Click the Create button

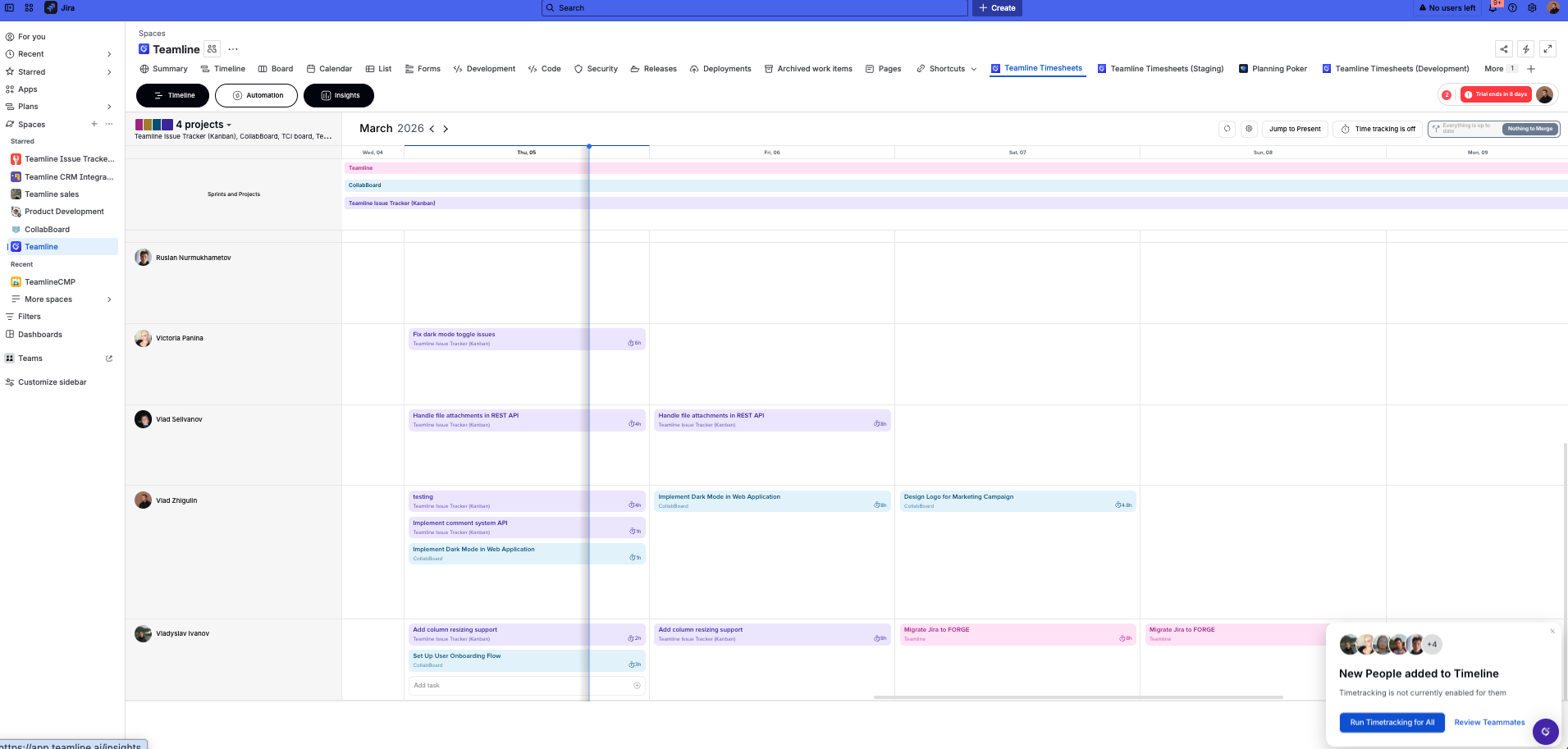tap(997, 7)
